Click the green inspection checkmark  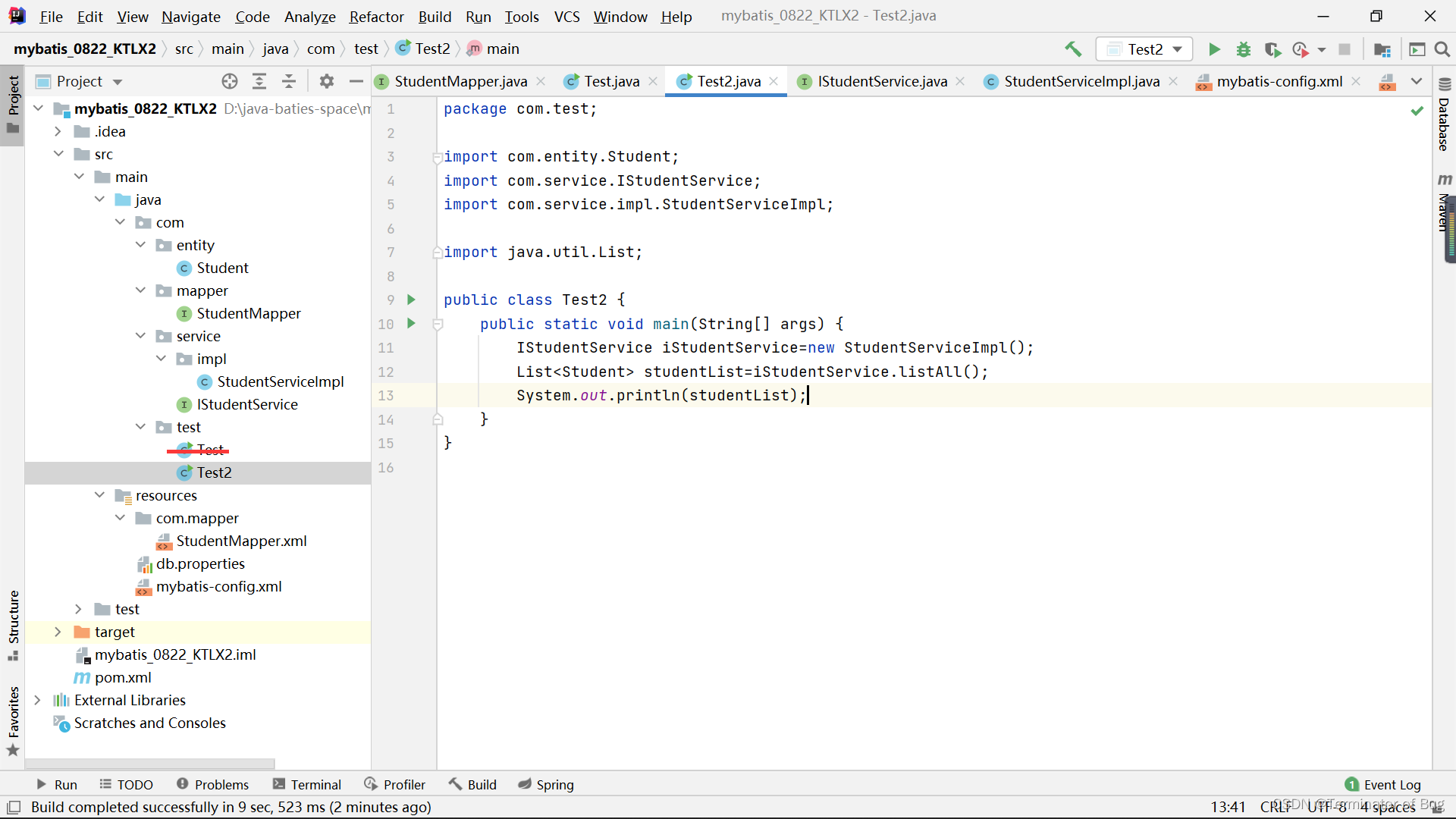click(1417, 111)
